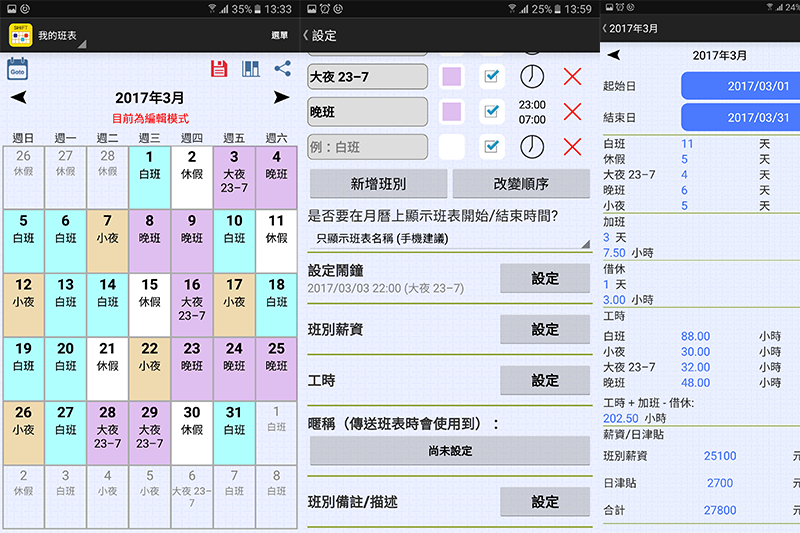Edit shift name field 大夜 23-7
This screenshot has width=800, height=533.
(367, 77)
